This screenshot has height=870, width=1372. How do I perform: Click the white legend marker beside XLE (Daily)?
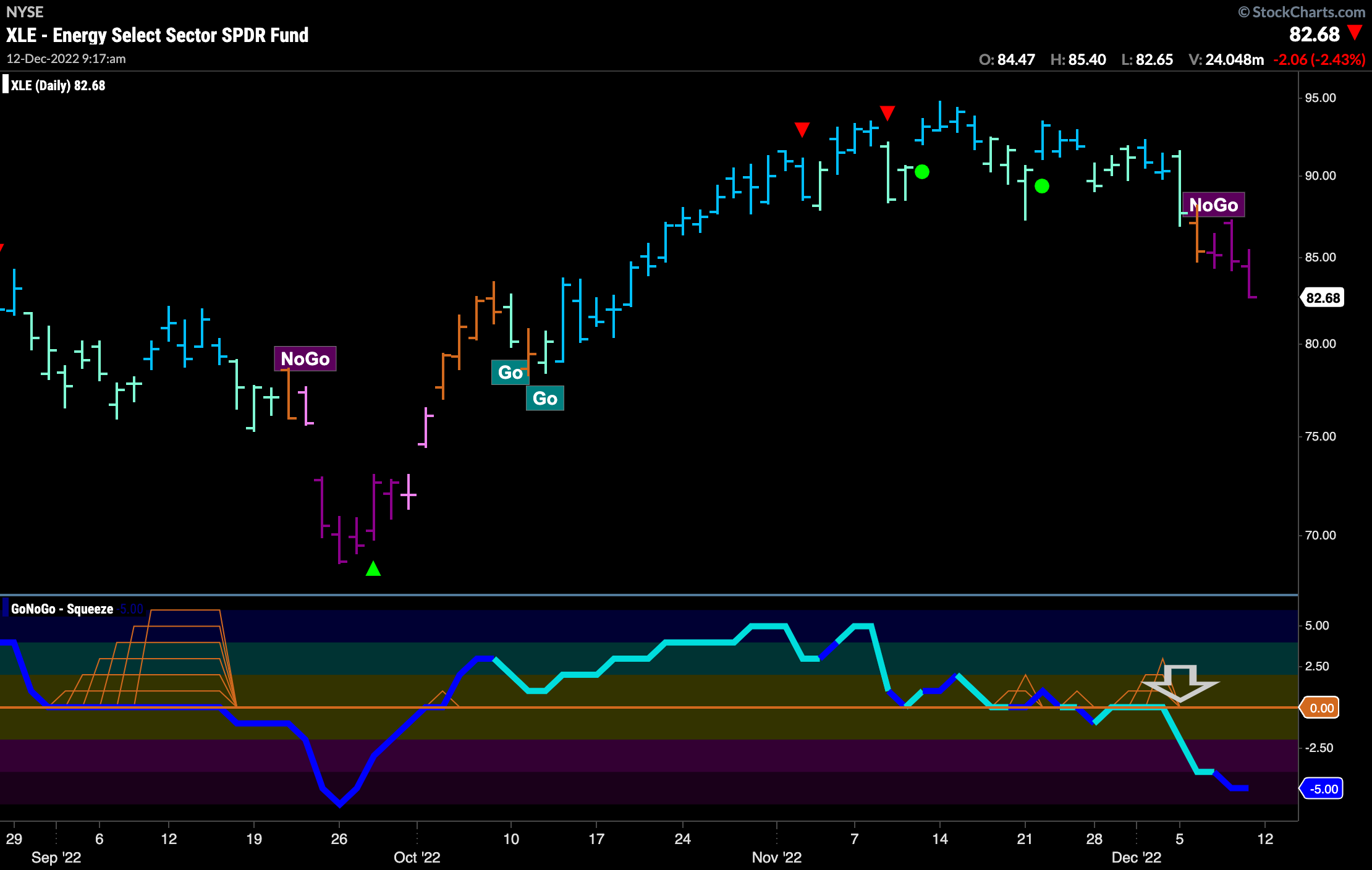[6, 84]
